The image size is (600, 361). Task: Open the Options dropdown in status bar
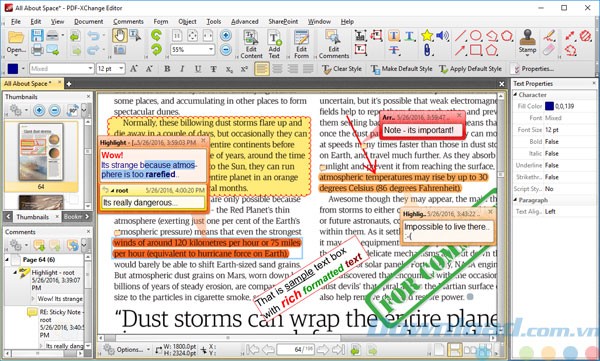click(148, 350)
